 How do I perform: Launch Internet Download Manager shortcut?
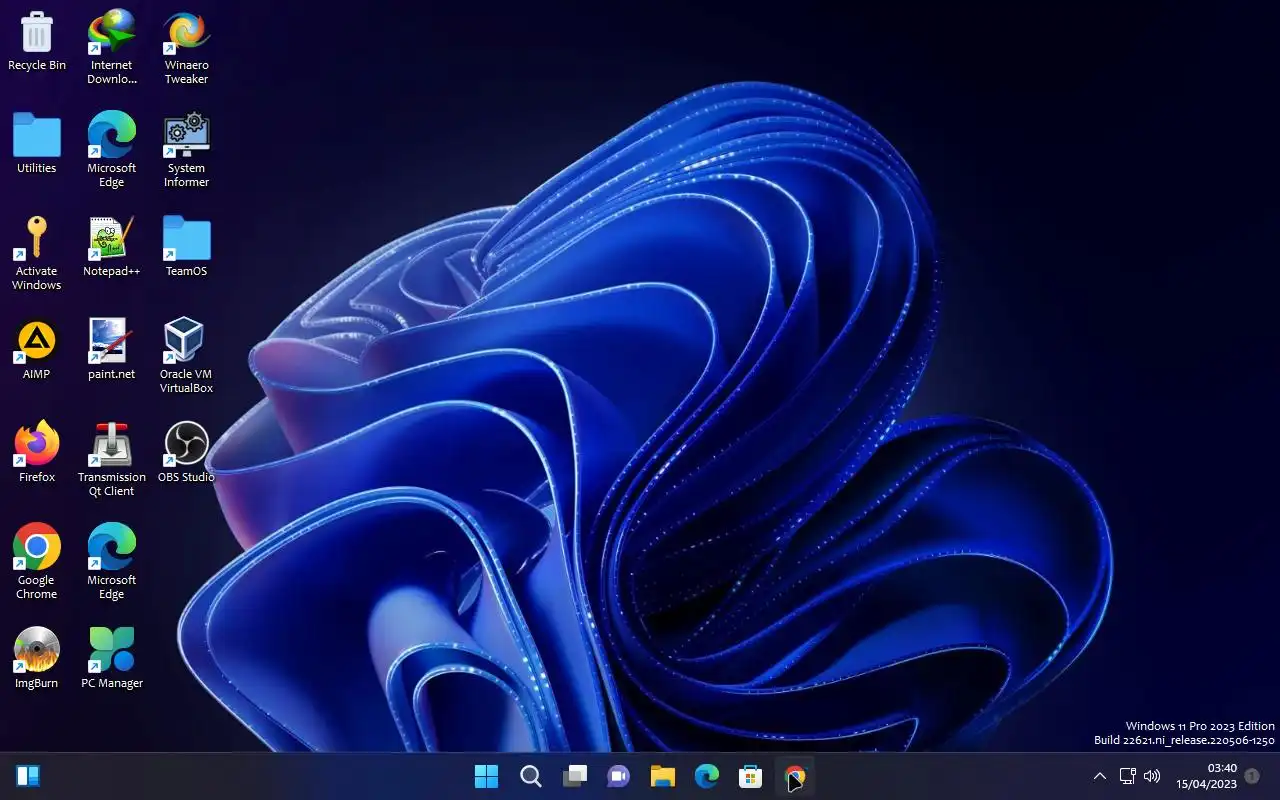click(x=112, y=47)
